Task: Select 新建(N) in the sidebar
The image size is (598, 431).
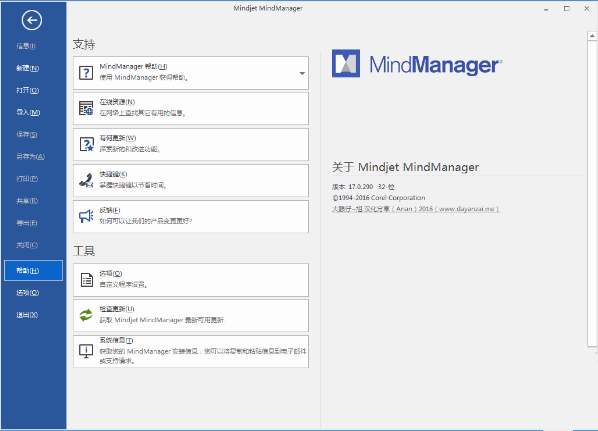Action: (x=27, y=68)
